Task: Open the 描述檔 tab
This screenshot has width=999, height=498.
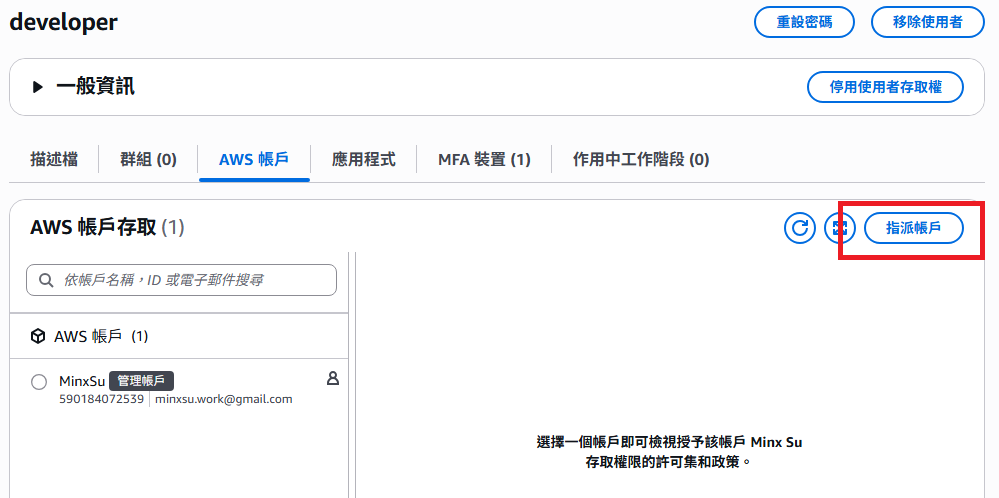Action: (x=54, y=159)
